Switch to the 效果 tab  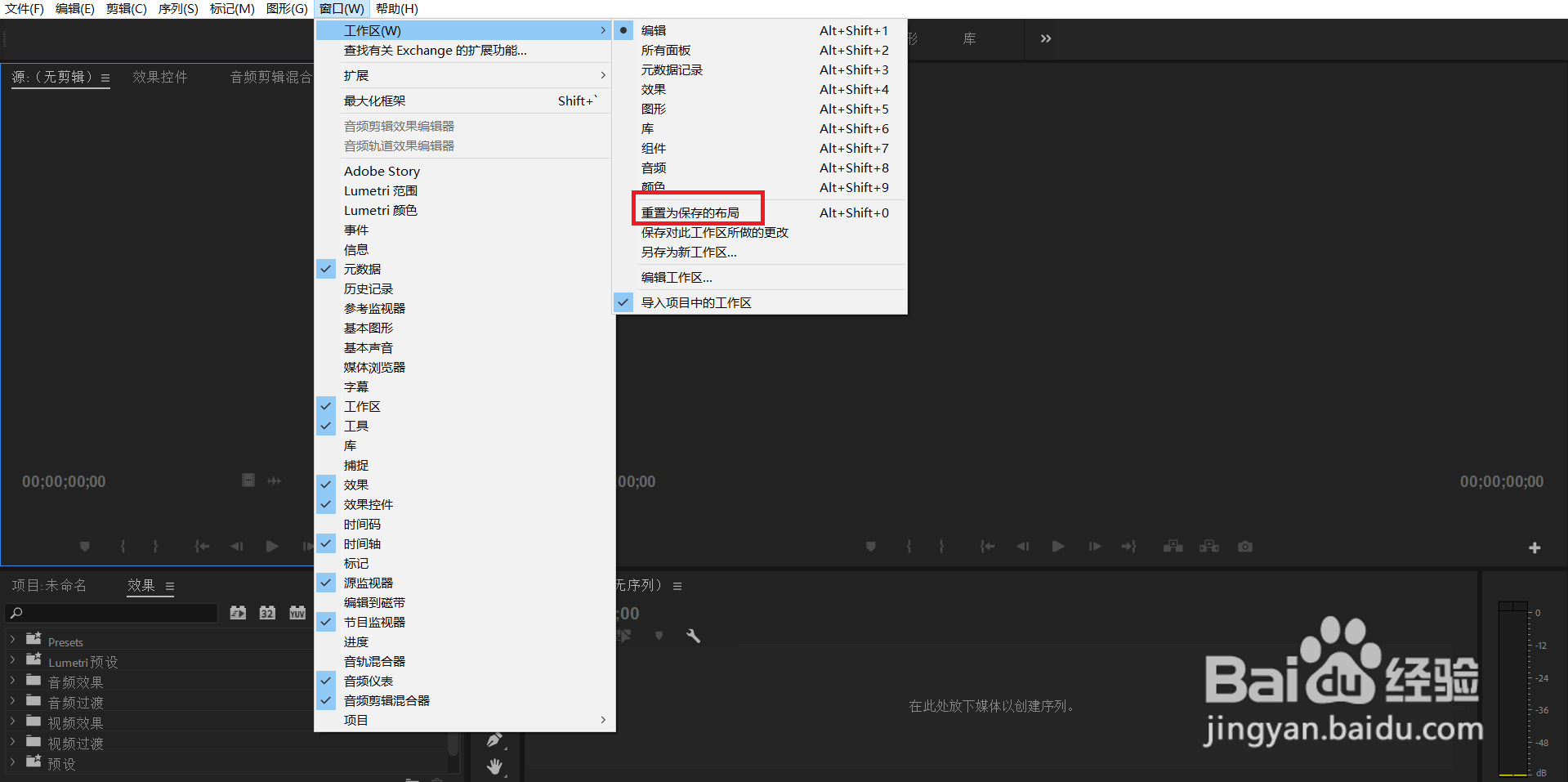[141, 585]
